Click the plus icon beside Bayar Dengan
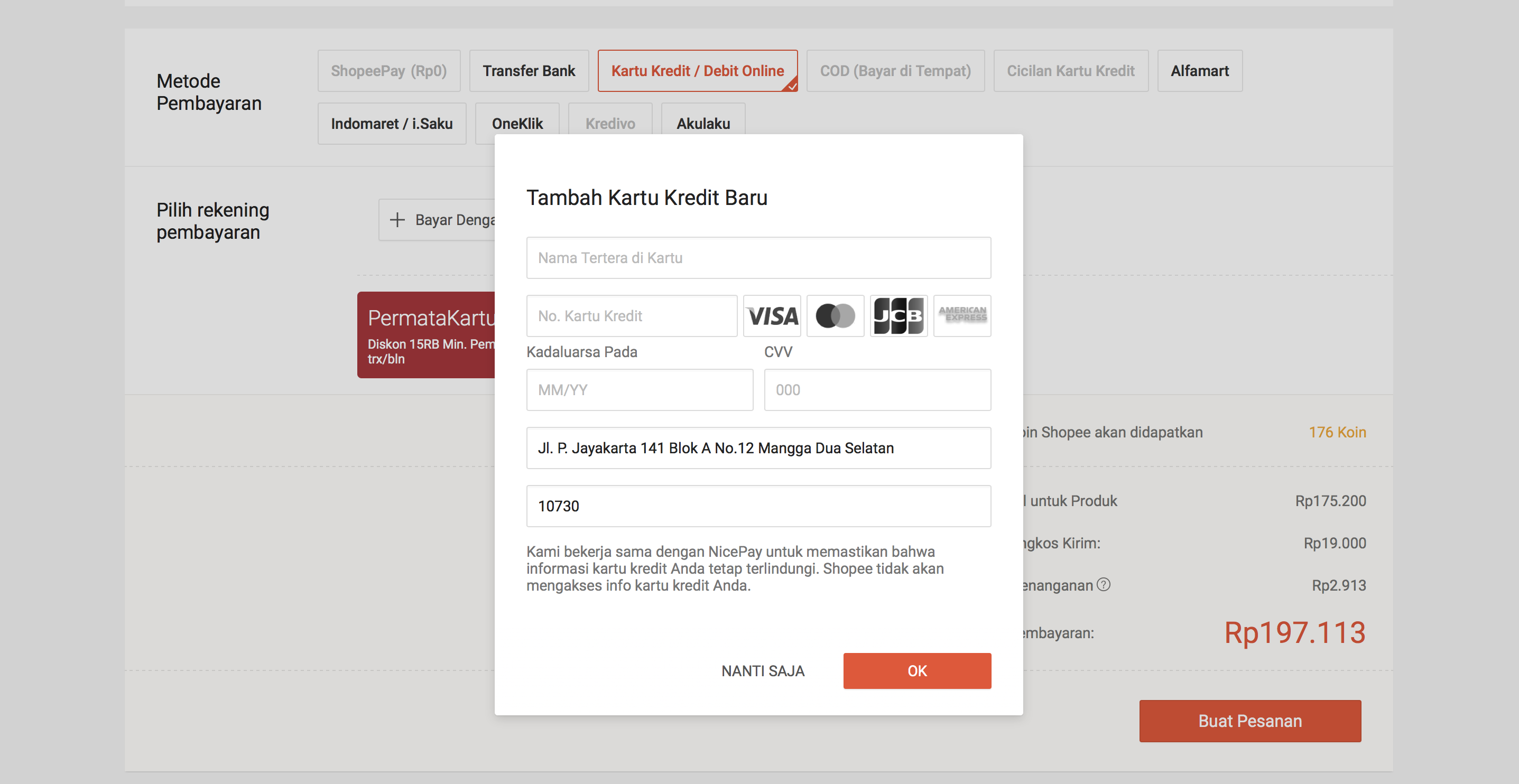The width and height of the screenshot is (1519, 784). pos(397,220)
